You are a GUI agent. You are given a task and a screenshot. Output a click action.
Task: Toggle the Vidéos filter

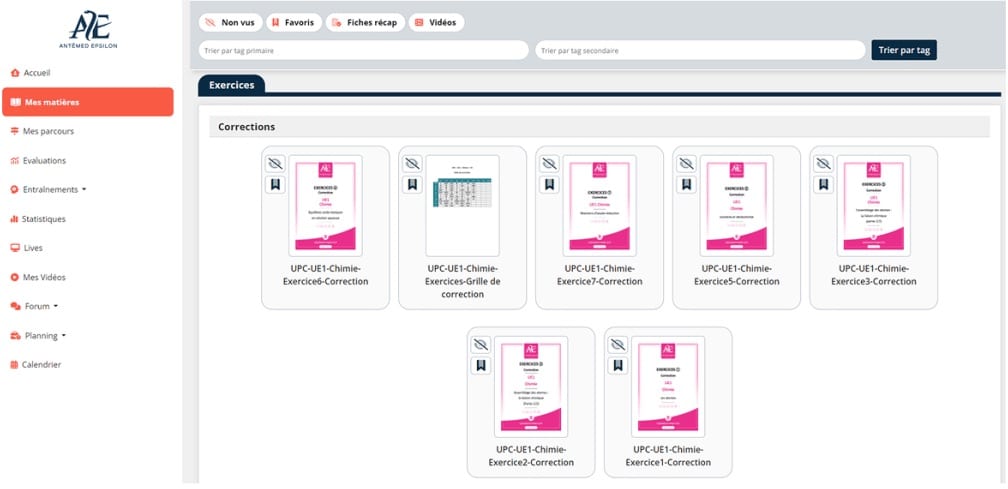pyautogui.click(x=436, y=22)
